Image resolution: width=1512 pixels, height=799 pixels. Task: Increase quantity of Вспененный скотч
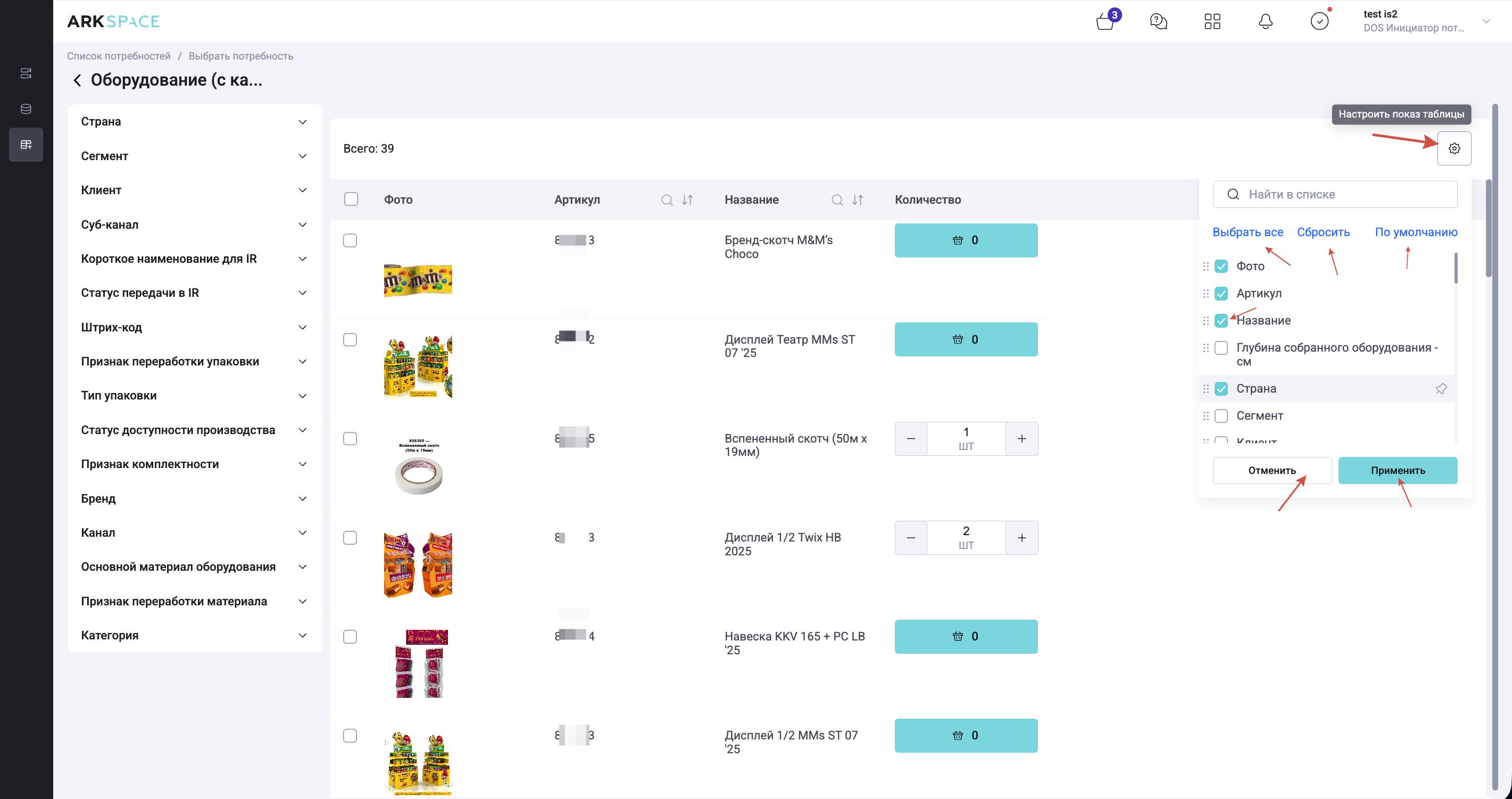click(x=1021, y=438)
